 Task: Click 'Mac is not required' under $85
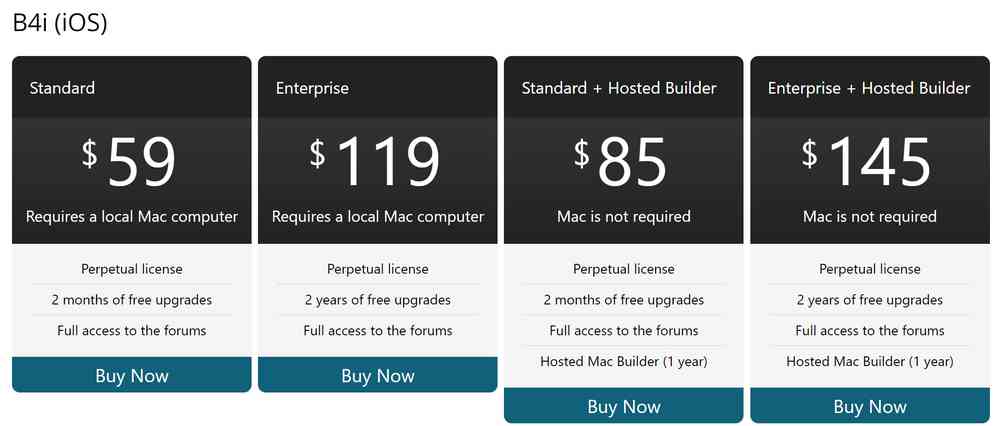(x=624, y=216)
